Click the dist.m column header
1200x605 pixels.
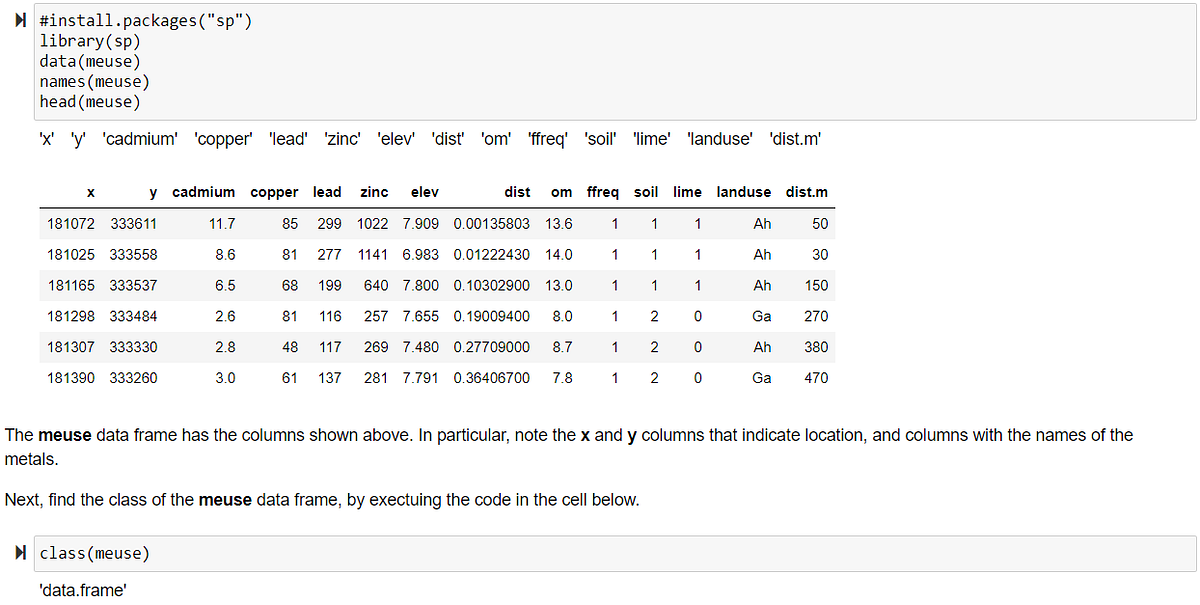click(807, 192)
